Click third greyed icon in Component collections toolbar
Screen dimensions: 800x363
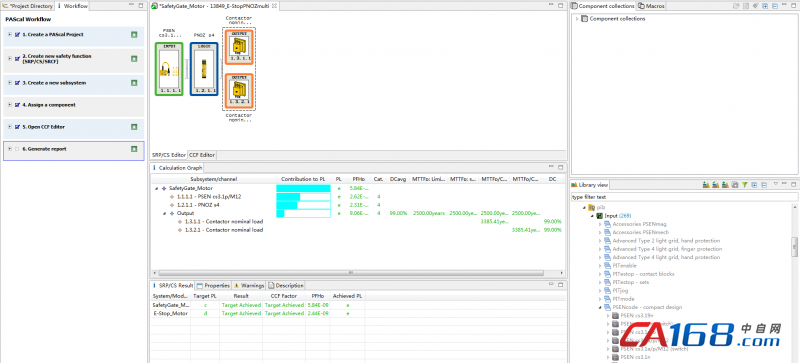pyautogui.click(x=755, y=6)
